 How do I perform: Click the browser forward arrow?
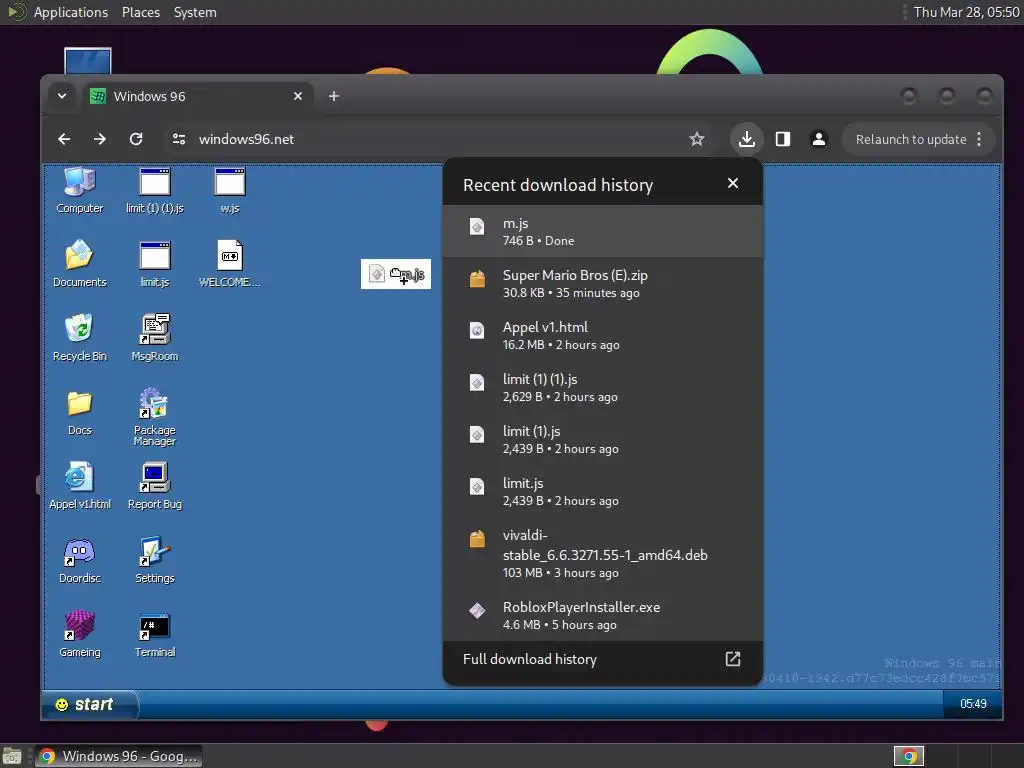click(x=99, y=139)
